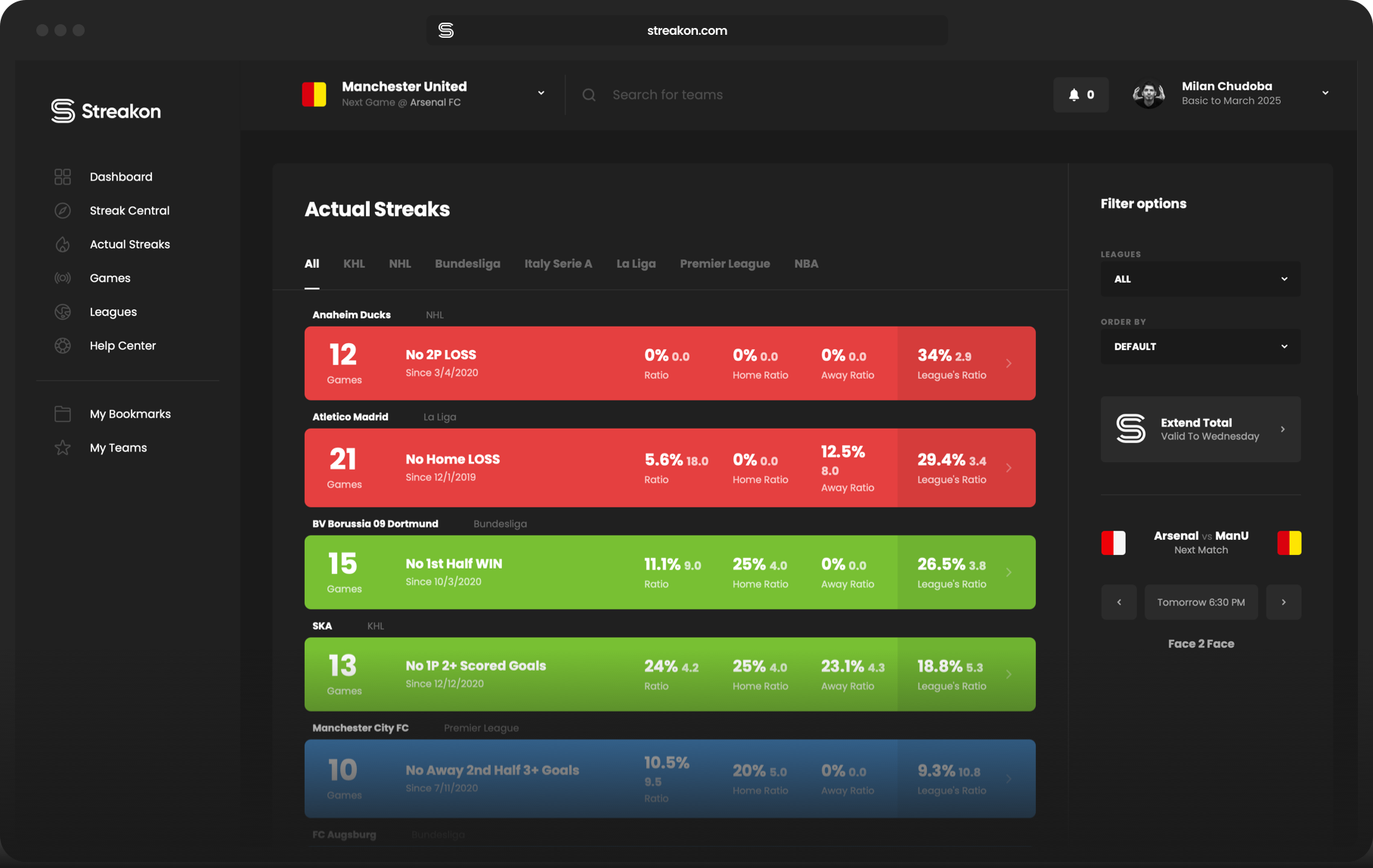This screenshot has width=1373, height=868.
Task: Switch to the Premier League tab
Action: pyautogui.click(x=725, y=264)
